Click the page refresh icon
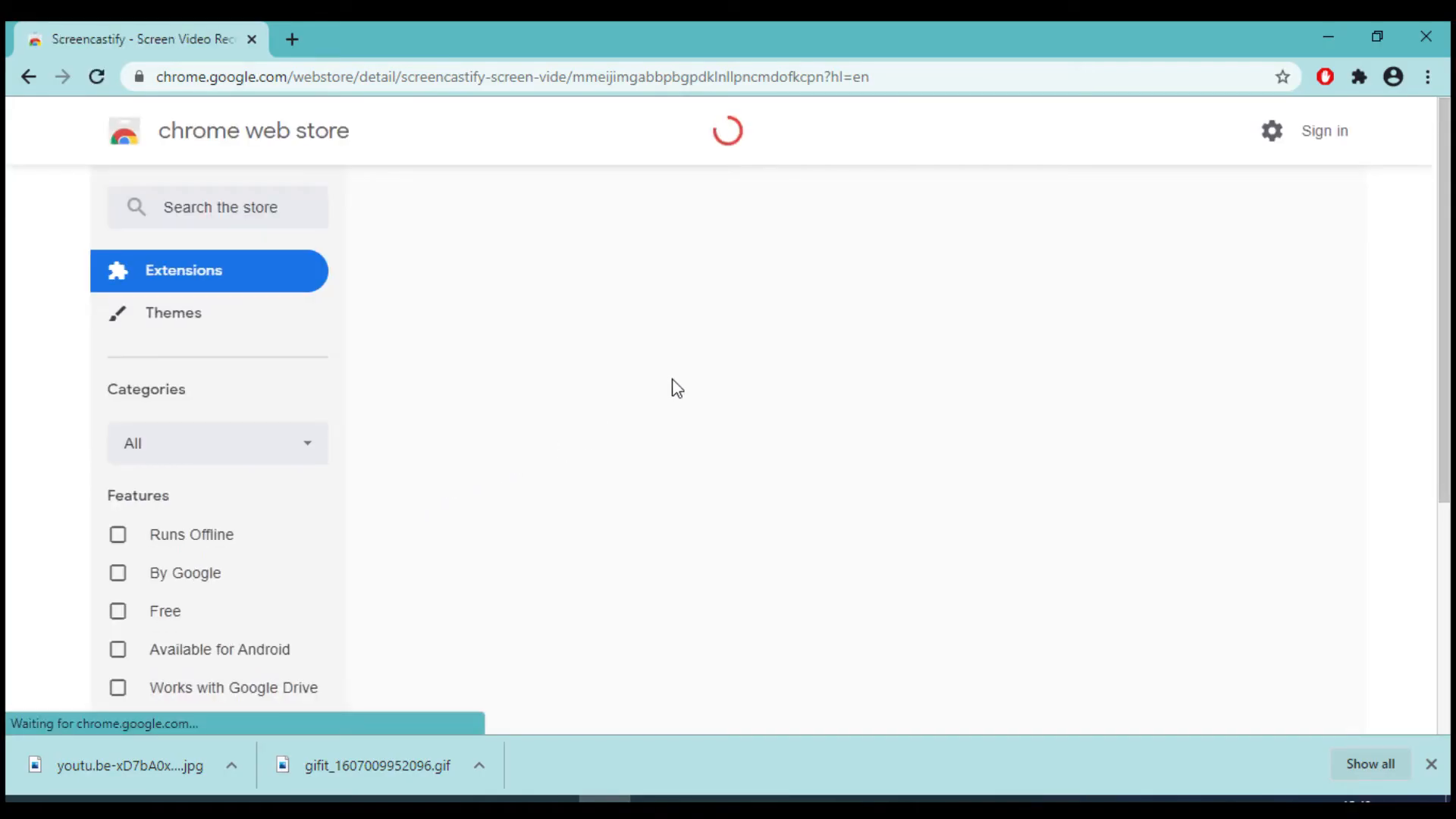The width and height of the screenshot is (1456, 819). (97, 77)
